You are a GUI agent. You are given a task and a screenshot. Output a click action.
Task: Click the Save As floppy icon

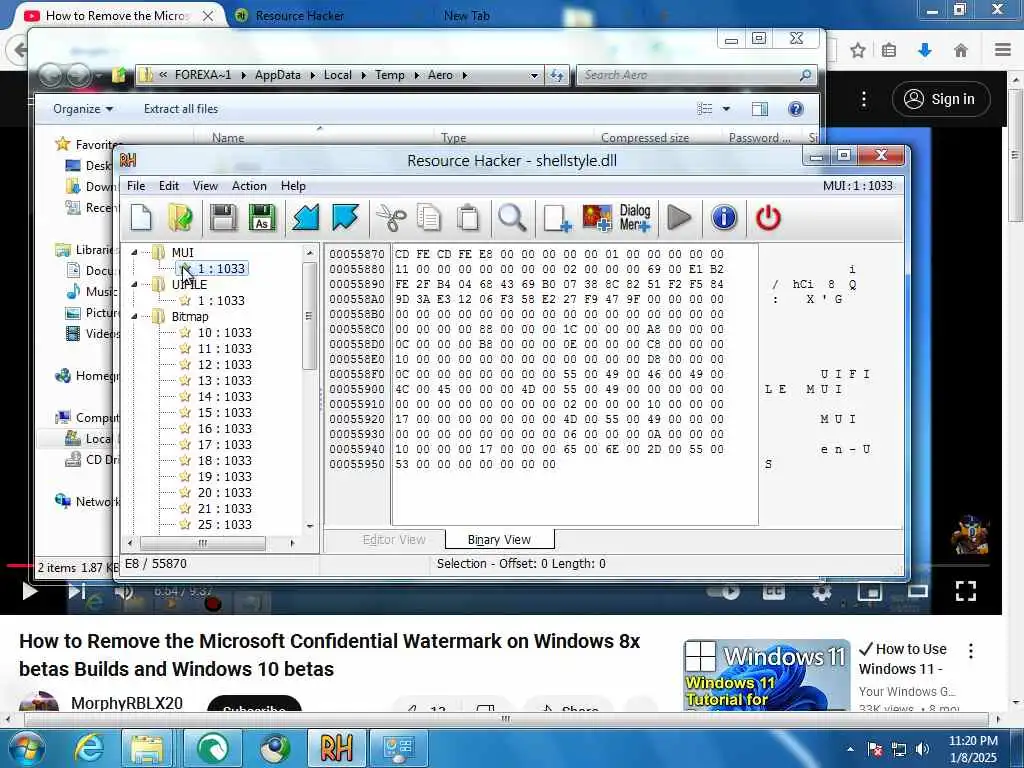click(262, 217)
